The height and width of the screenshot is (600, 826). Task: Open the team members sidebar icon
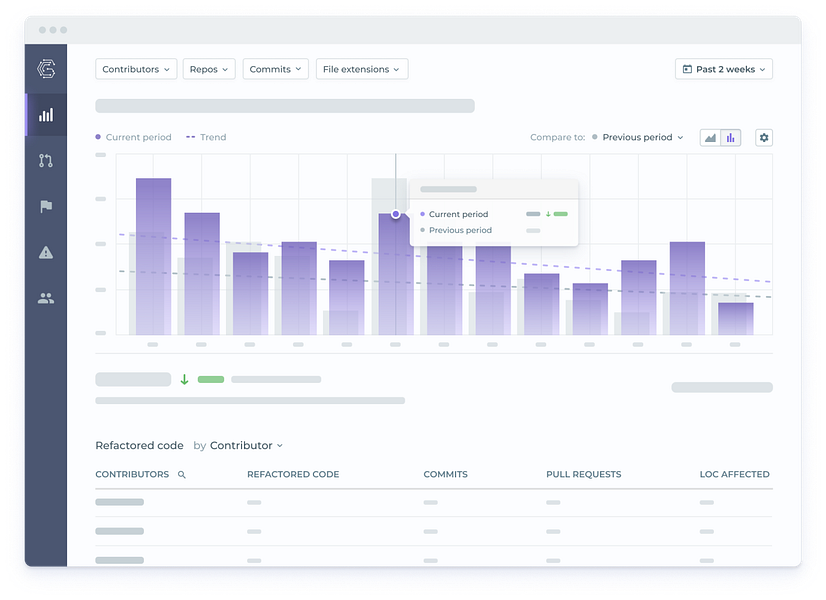click(46, 299)
